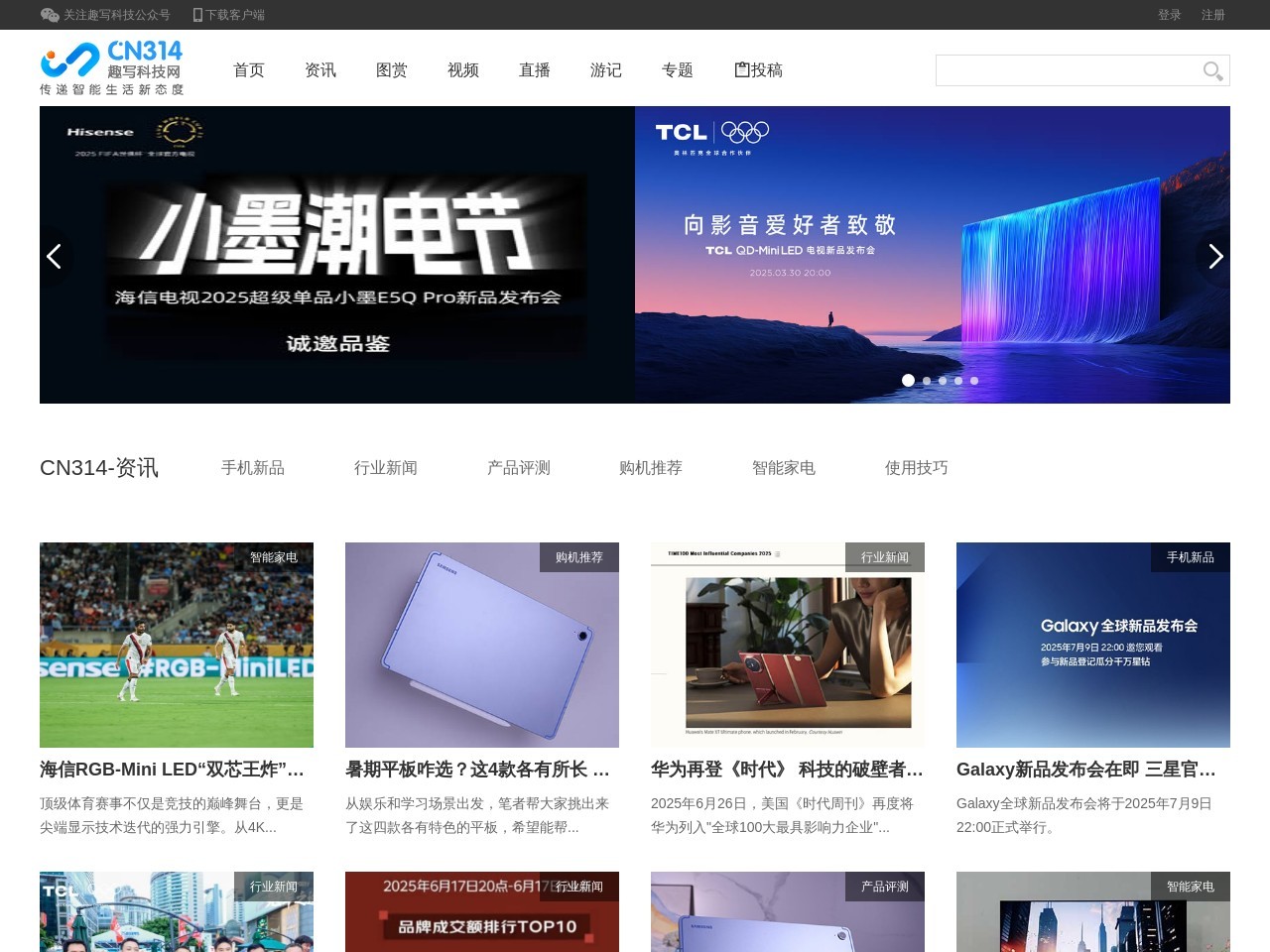The width and height of the screenshot is (1270, 952).
Task: Click the carousel right arrow
Action: tap(1215, 256)
